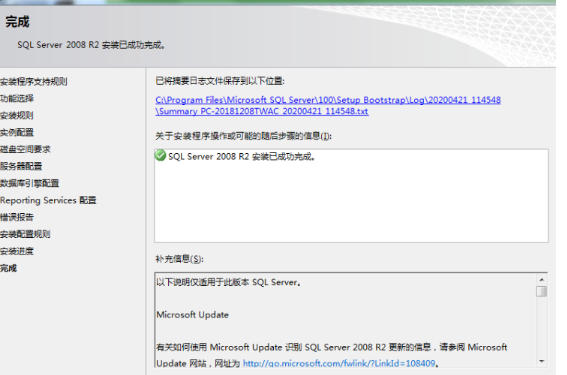Select the 错误报告 step
The width and height of the screenshot is (567, 375).
(x=17, y=217)
